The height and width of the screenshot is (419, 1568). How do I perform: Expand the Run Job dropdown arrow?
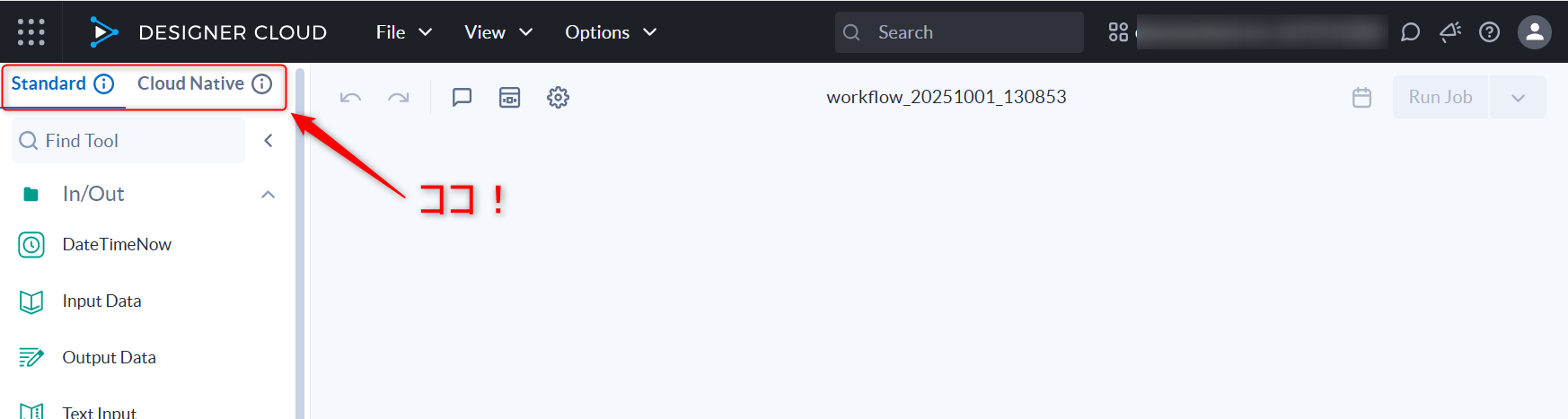[x=1518, y=97]
